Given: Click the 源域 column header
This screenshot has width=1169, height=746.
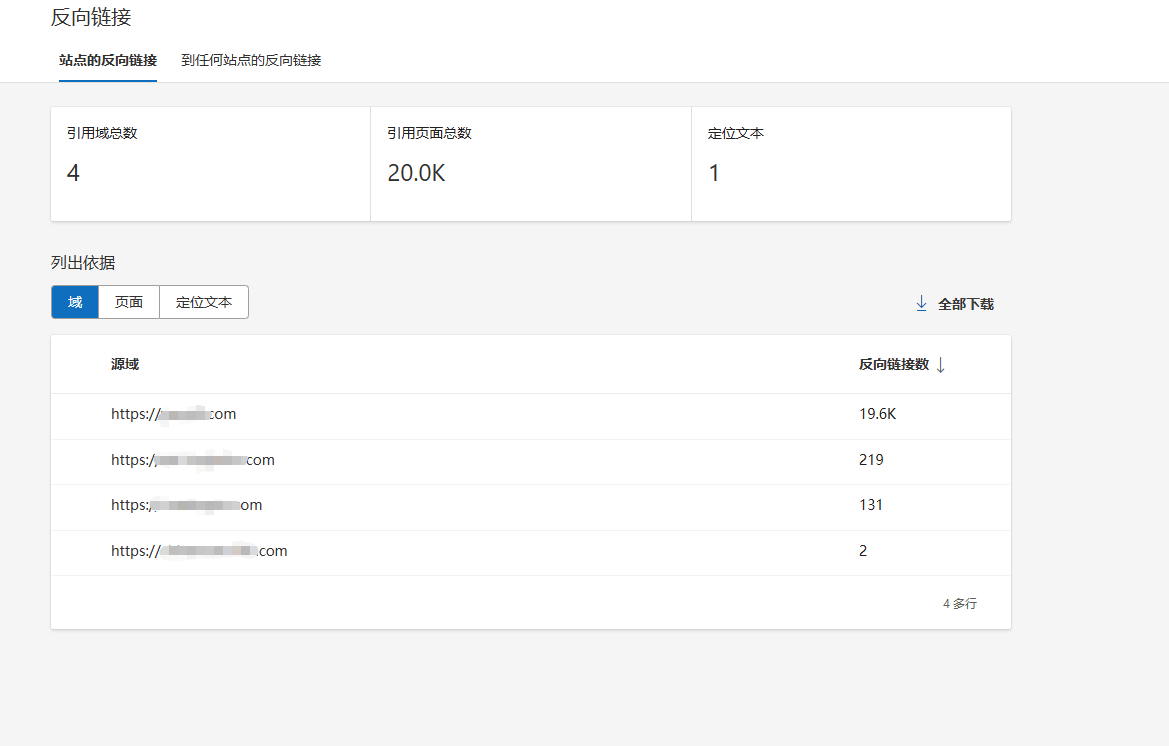Looking at the screenshot, I should coord(125,364).
